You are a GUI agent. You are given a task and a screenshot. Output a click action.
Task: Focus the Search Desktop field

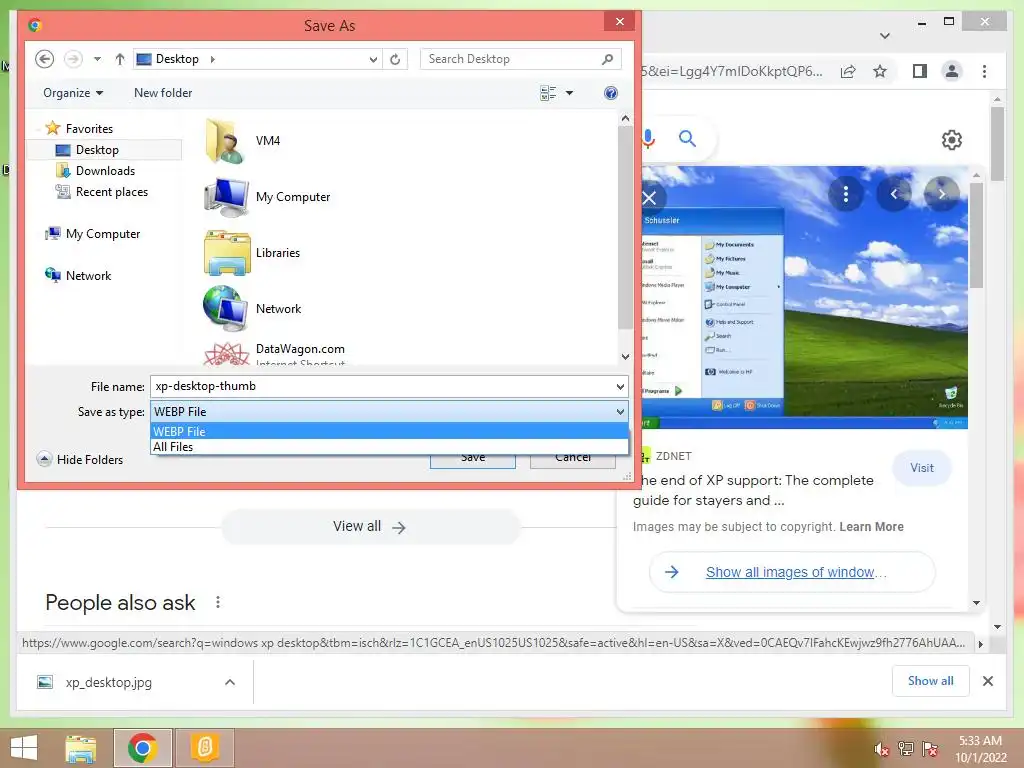(x=520, y=59)
